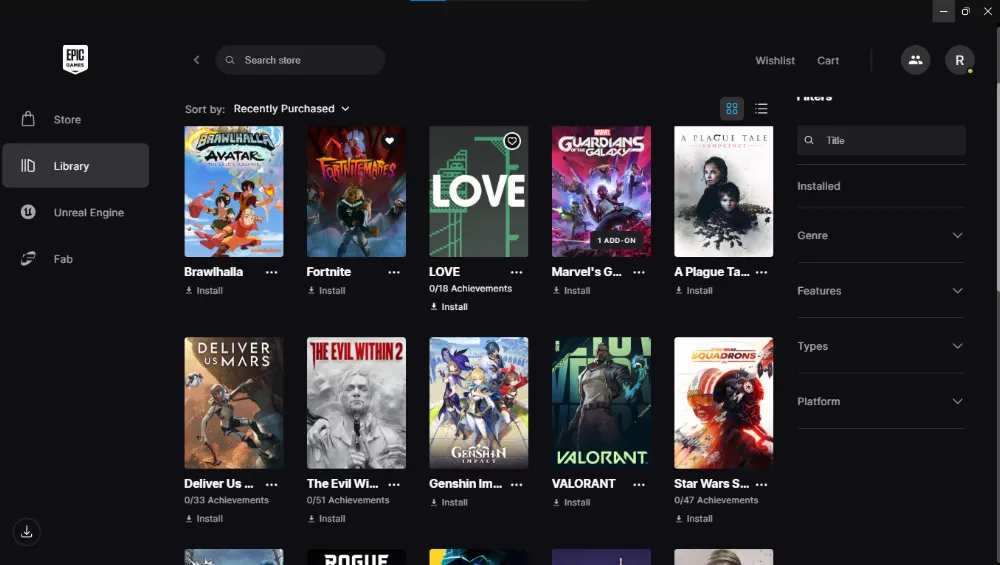Open Deliver Us Mars three-dot menu
Screen dimensions: 1000x565
(x=272, y=485)
